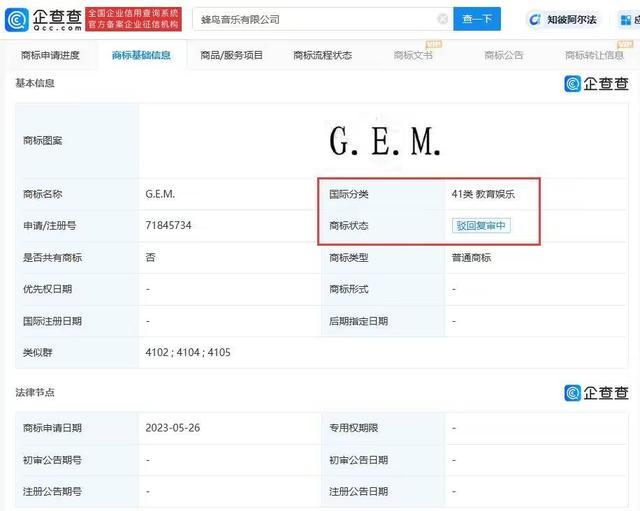Open the 商标流程状态 tab
This screenshot has width=640, height=511.
pos(322,56)
